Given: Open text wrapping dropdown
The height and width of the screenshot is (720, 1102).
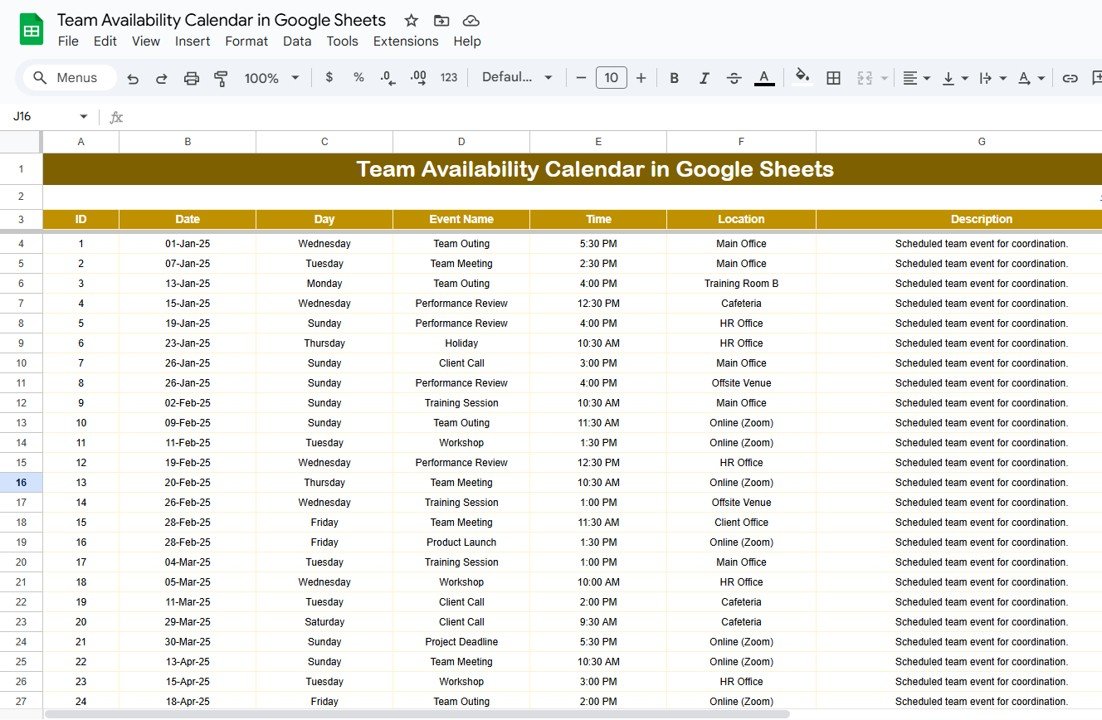Looking at the screenshot, I should click(x=993, y=78).
